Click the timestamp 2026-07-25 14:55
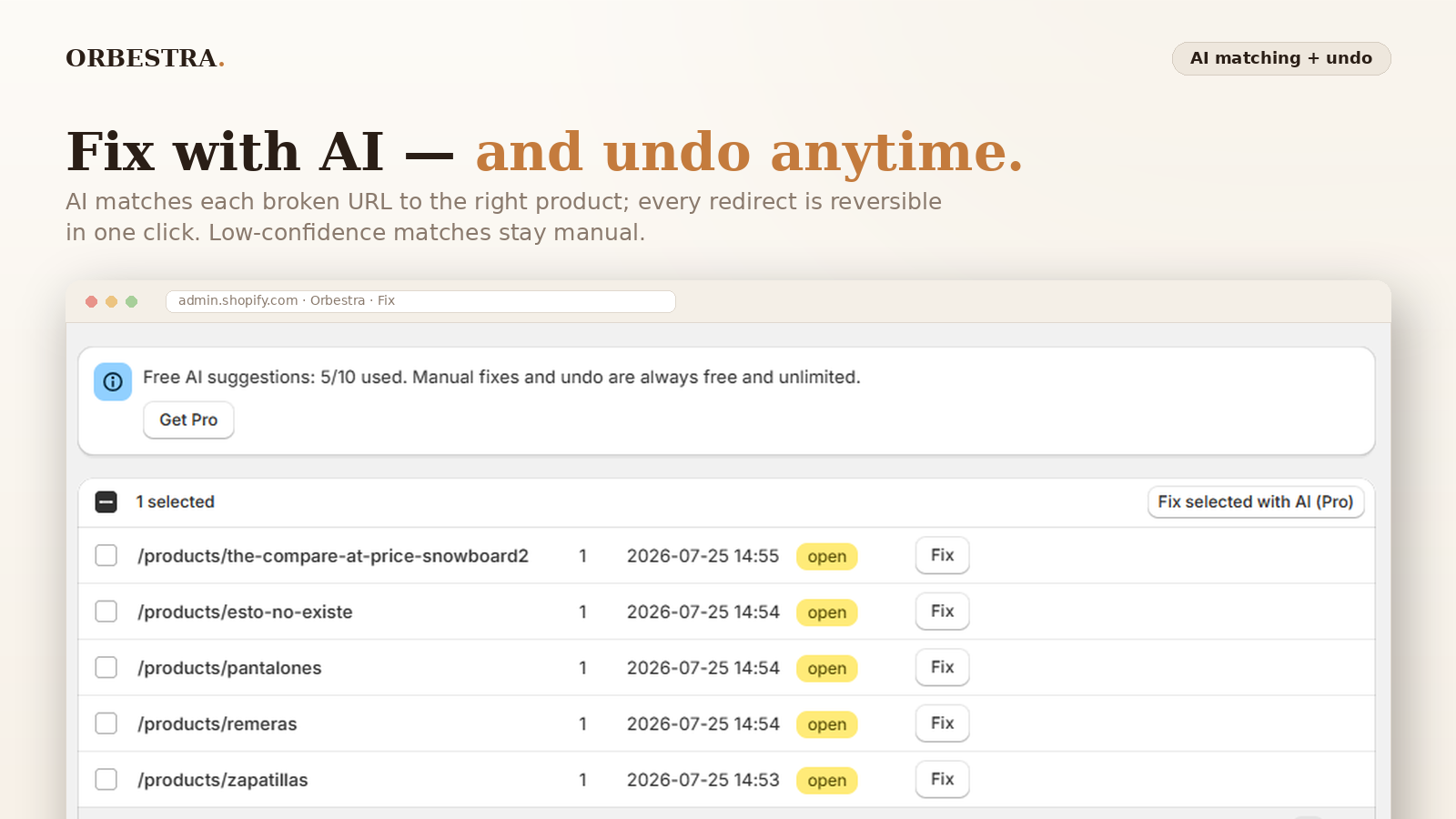The height and width of the screenshot is (819, 1456). coord(703,556)
